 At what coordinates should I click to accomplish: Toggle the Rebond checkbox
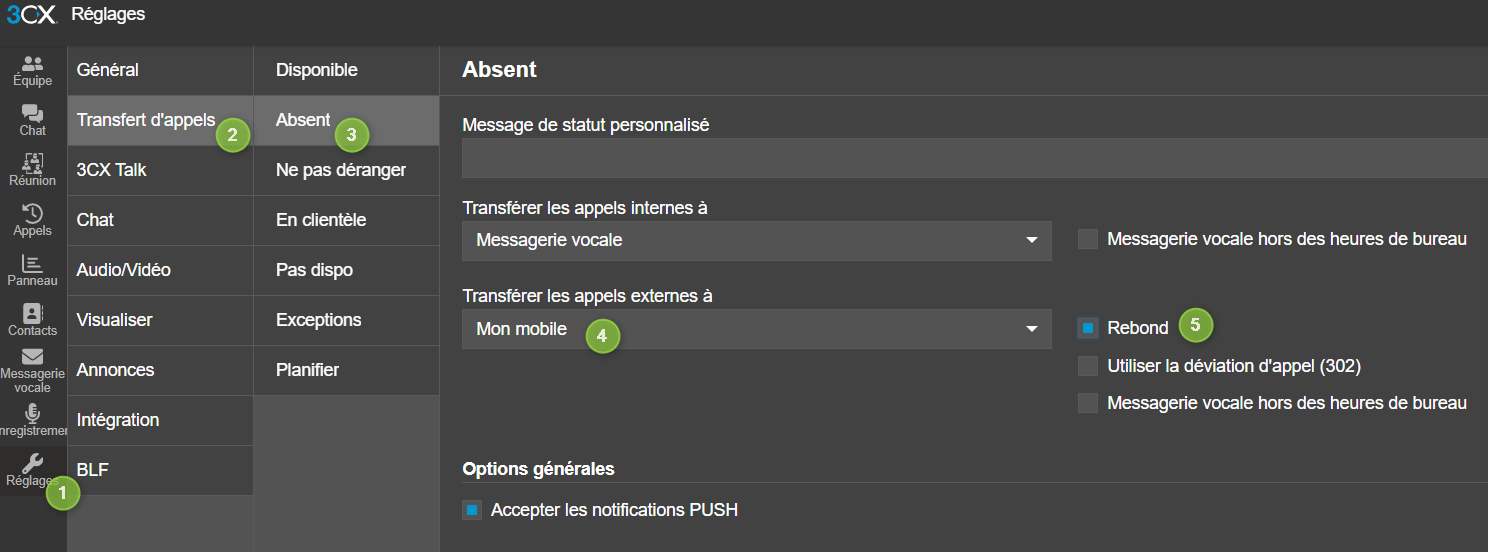(1088, 328)
